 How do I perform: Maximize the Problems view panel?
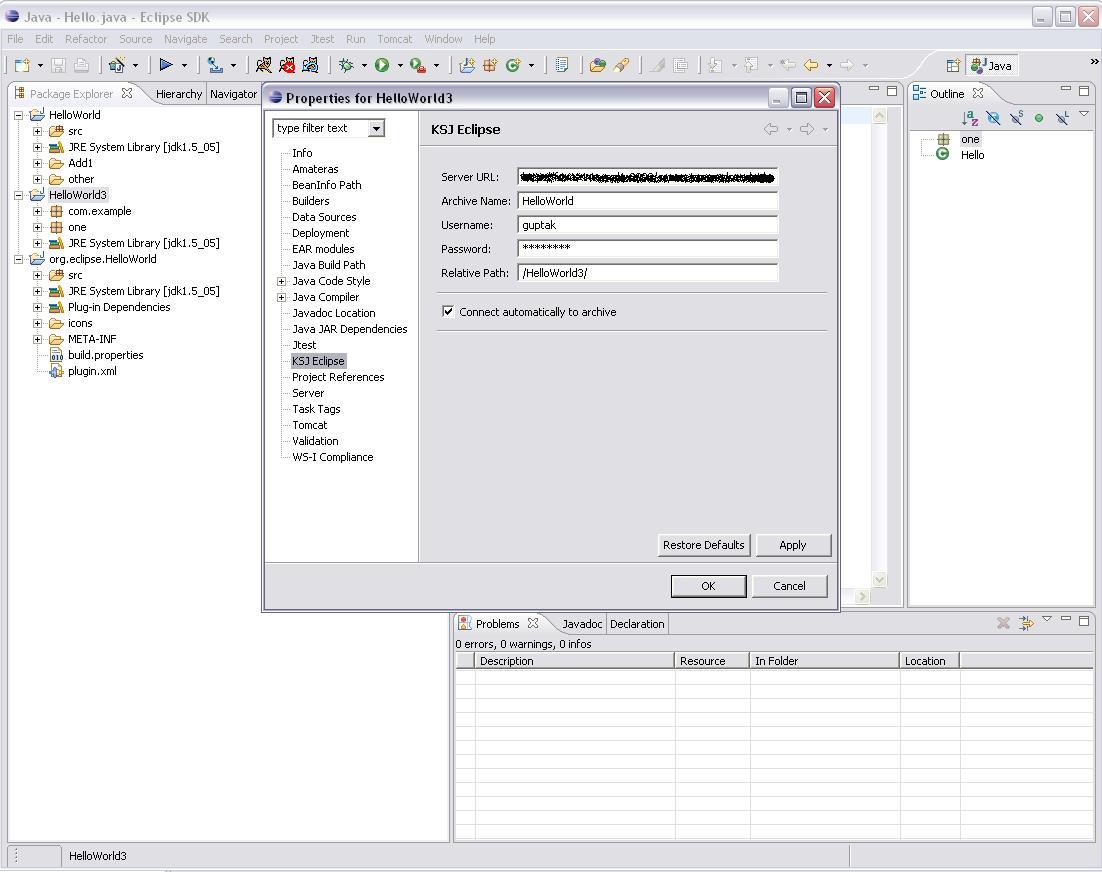(x=1084, y=620)
